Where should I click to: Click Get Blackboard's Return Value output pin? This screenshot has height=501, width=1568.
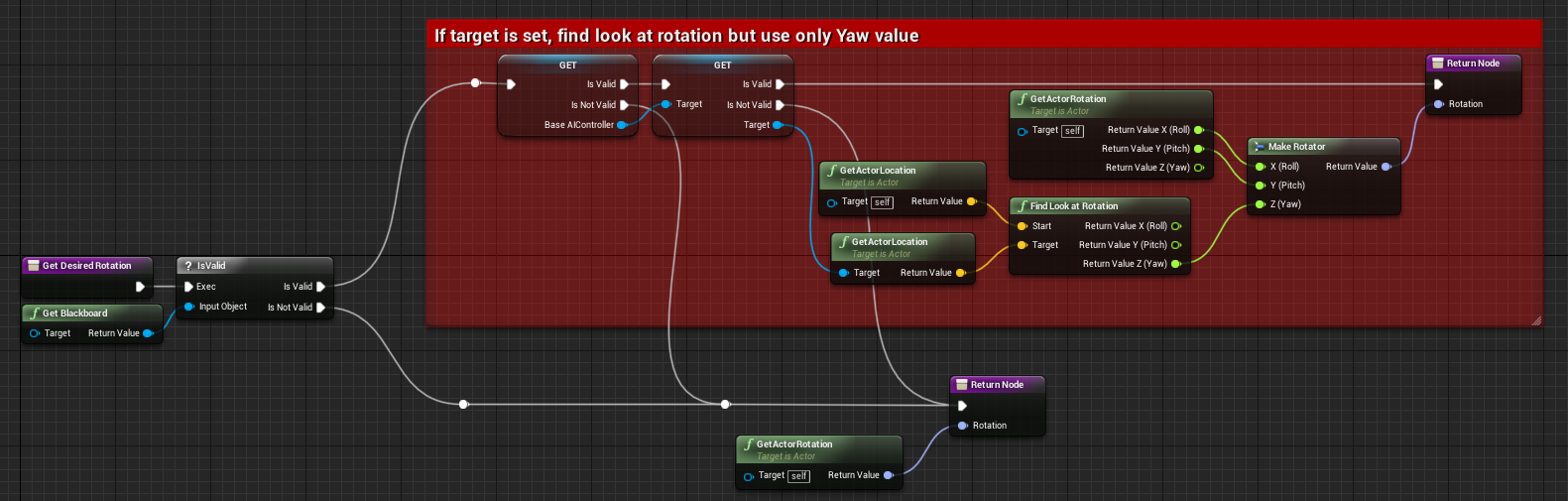(x=148, y=333)
